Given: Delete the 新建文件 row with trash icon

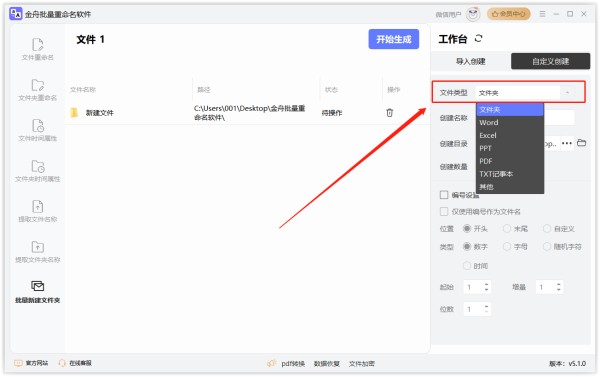Looking at the screenshot, I should pyautogui.click(x=390, y=113).
